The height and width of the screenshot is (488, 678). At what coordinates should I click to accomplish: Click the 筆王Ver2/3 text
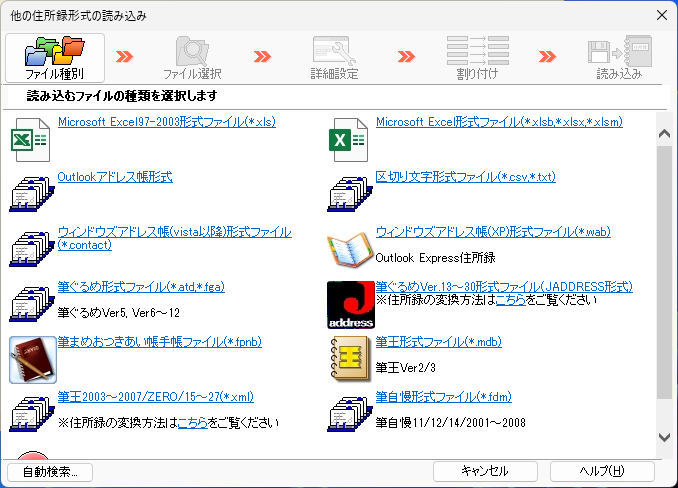406,367
